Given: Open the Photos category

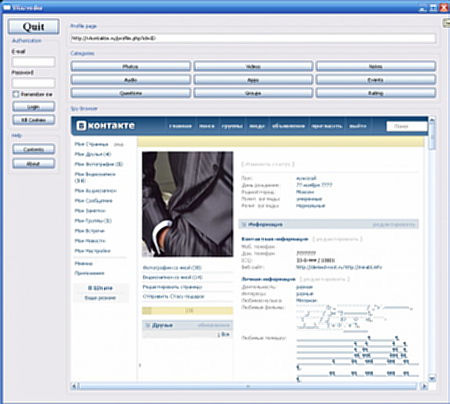Looking at the screenshot, I should click(x=131, y=66).
